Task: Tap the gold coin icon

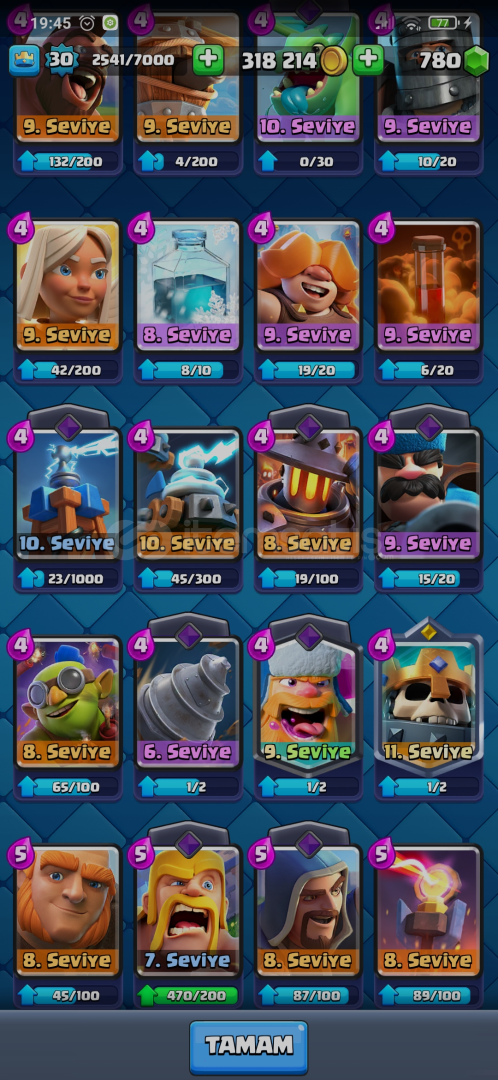Action: 333,61
